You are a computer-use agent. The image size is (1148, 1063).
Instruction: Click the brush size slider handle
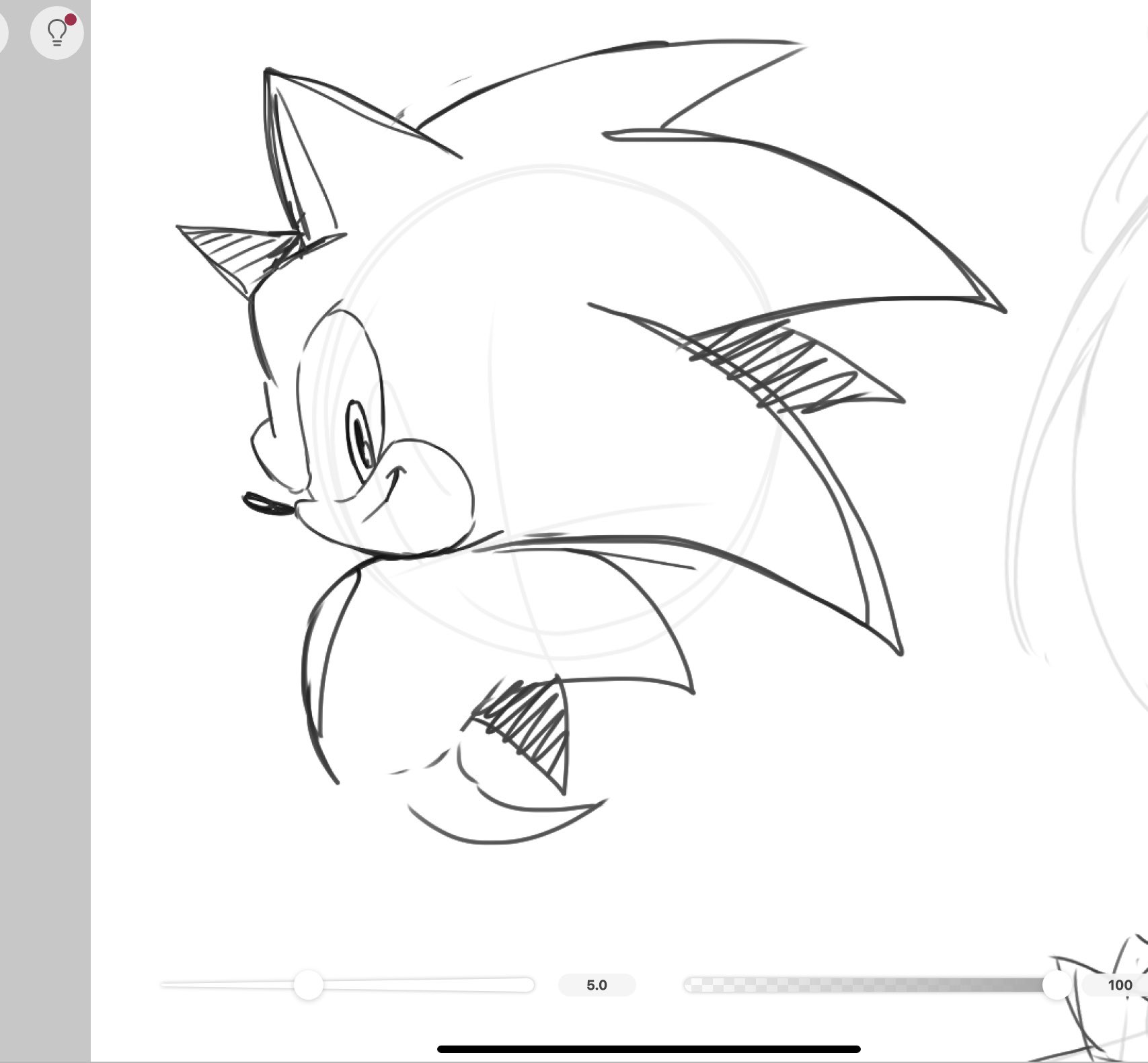click(x=309, y=985)
